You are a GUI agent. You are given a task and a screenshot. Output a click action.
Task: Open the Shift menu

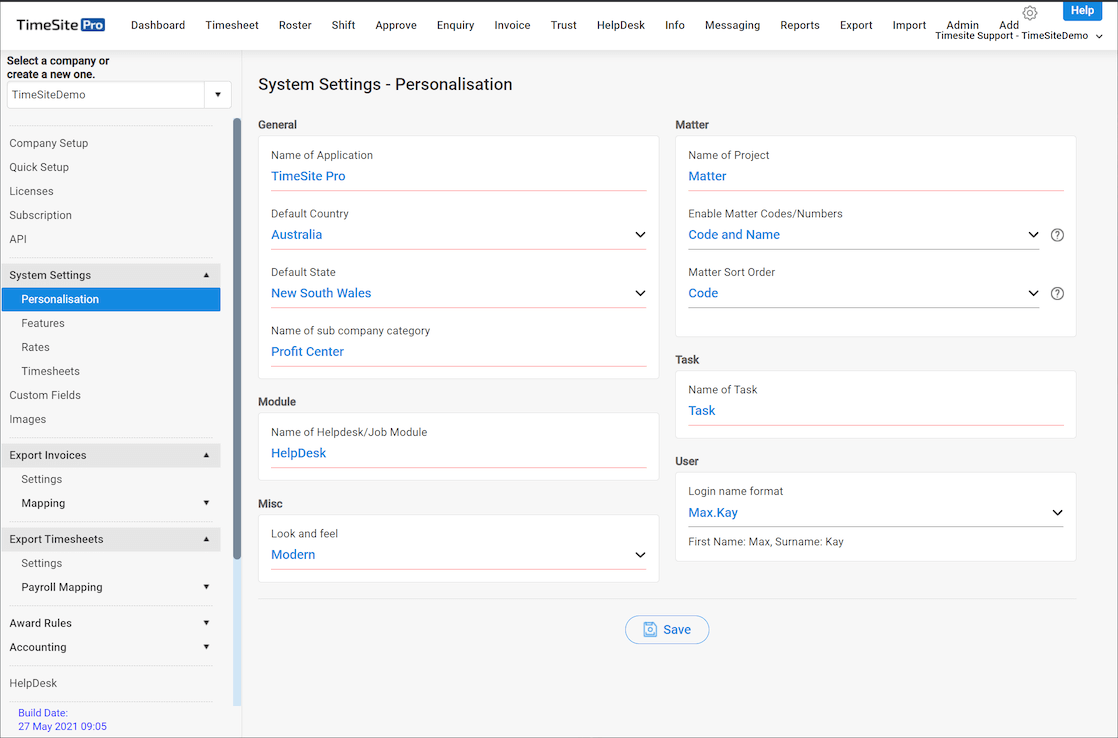click(343, 25)
